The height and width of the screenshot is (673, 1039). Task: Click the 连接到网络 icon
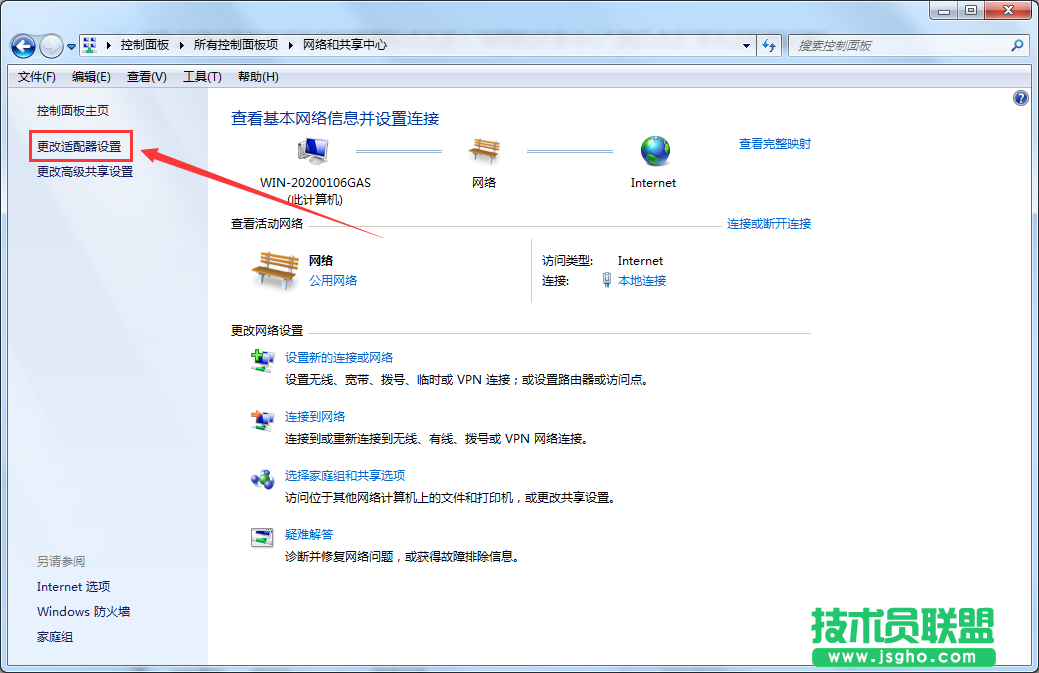click(x=261, y=421)
